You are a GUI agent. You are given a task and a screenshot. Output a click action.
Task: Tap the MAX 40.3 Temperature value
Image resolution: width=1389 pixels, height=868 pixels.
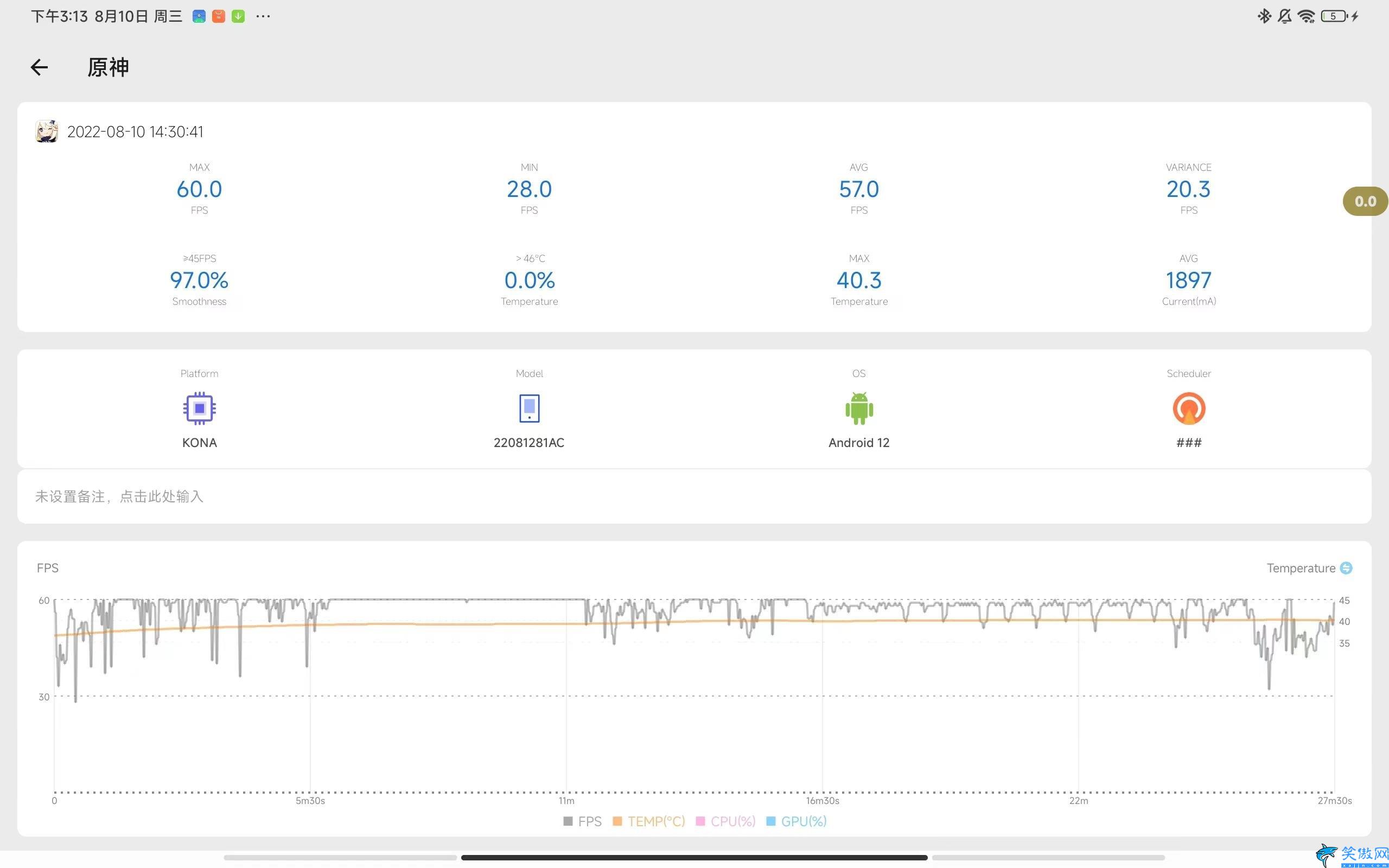coord(859,280)
